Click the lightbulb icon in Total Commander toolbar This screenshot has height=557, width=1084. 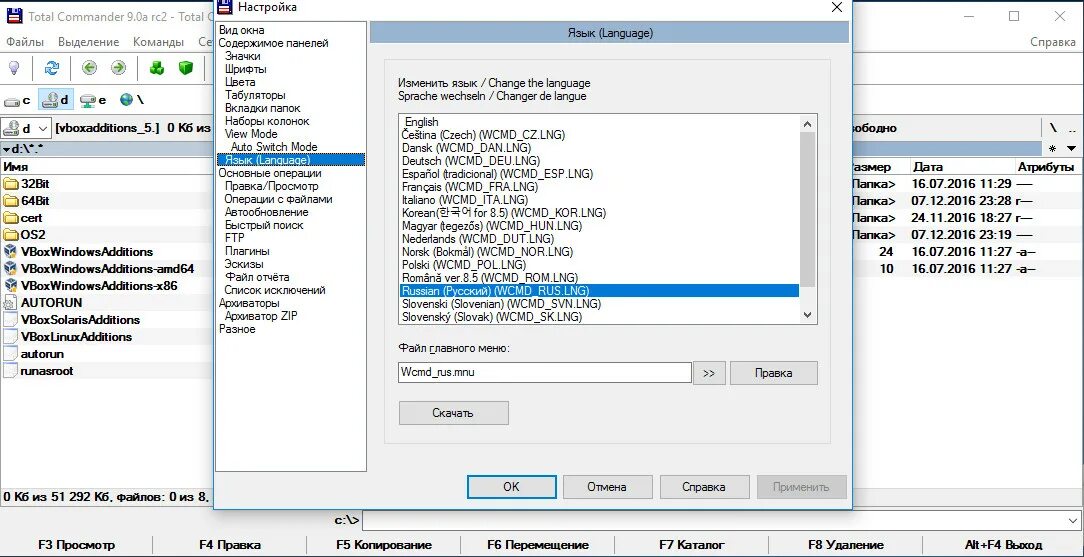(13, 68)
